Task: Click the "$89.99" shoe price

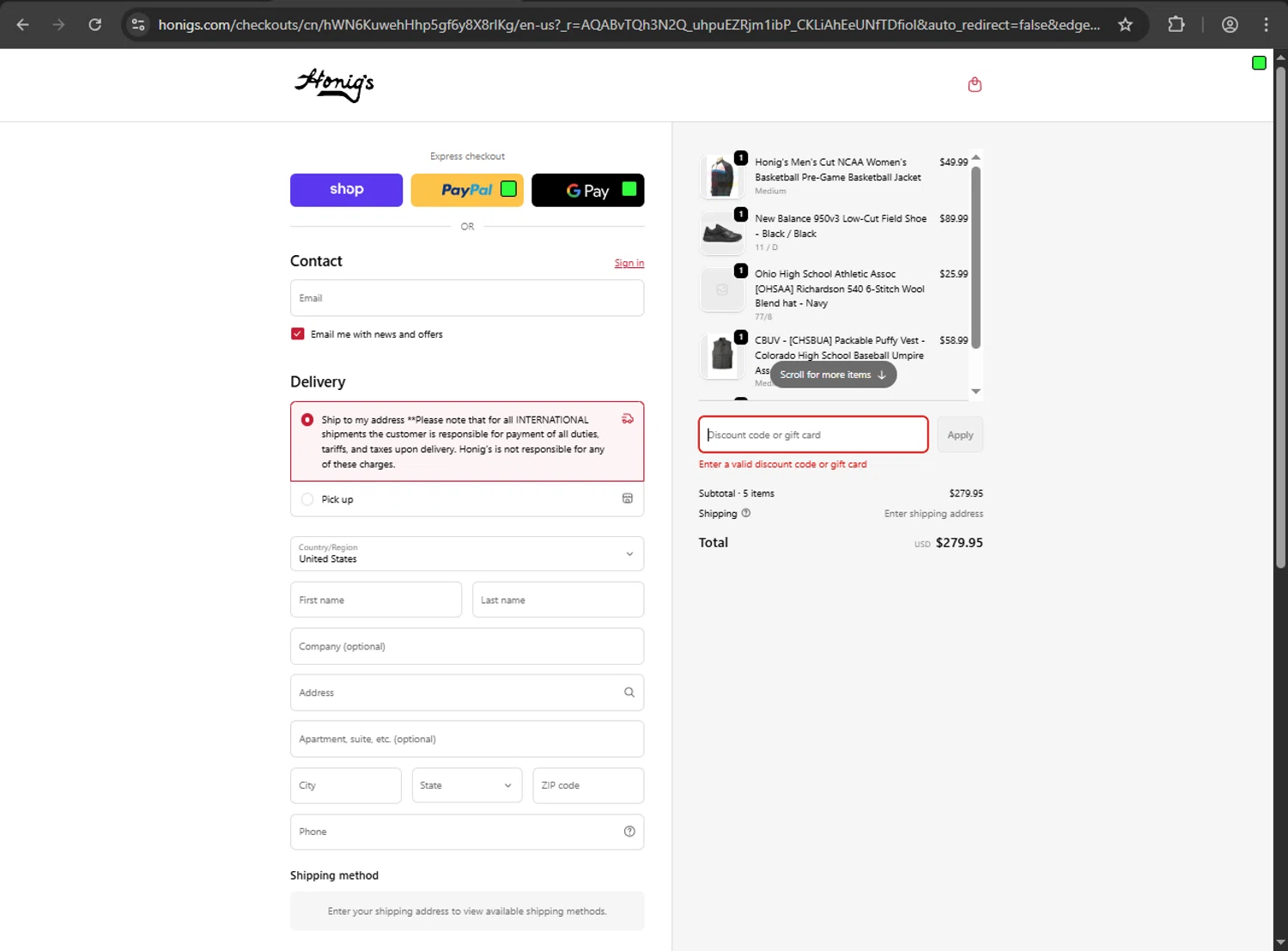Action: coord(953,218)
